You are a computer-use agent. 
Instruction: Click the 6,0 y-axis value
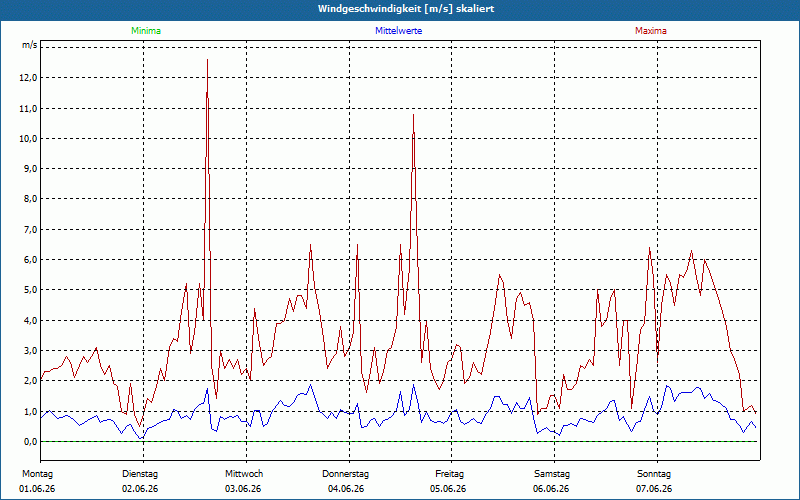click(31, 260)
